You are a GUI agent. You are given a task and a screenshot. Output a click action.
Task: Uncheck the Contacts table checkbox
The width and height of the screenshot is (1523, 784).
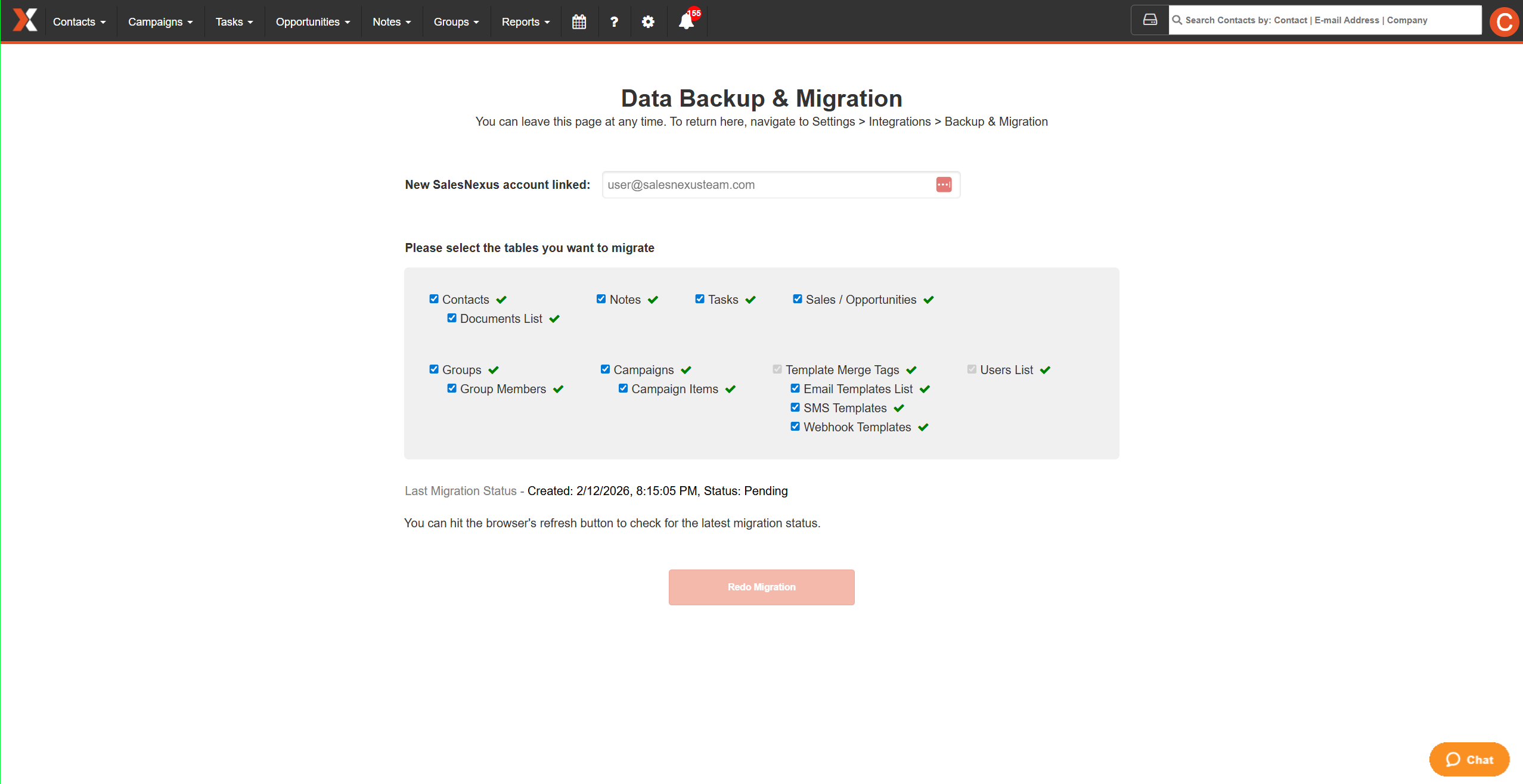coord(434,299)
